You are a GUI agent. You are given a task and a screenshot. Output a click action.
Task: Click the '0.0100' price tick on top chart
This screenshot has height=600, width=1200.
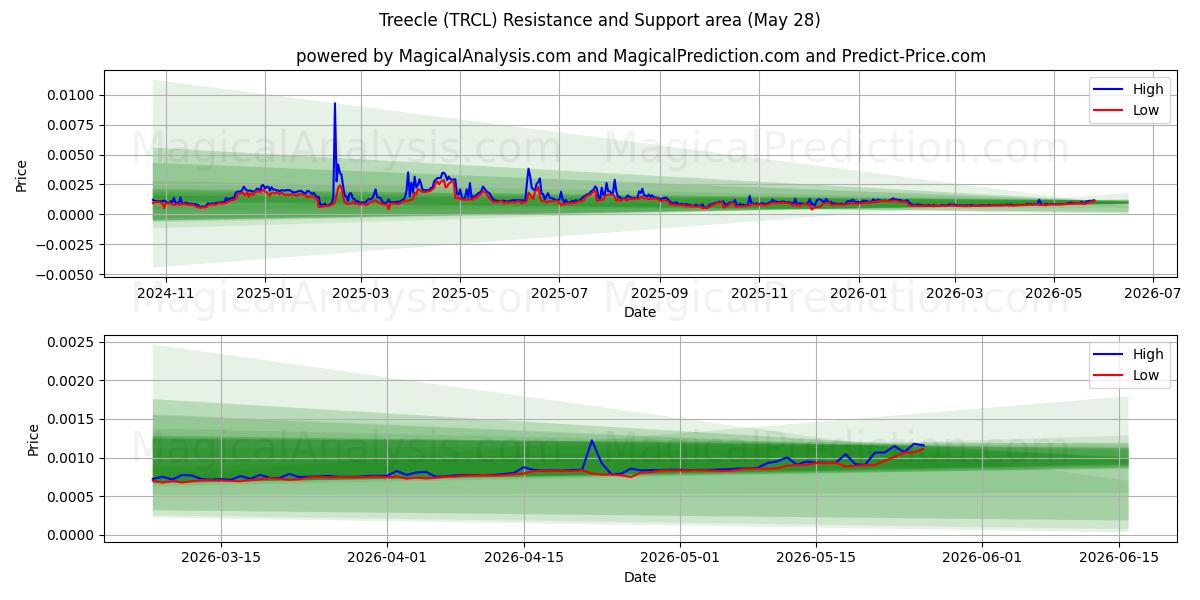(73, 95)
